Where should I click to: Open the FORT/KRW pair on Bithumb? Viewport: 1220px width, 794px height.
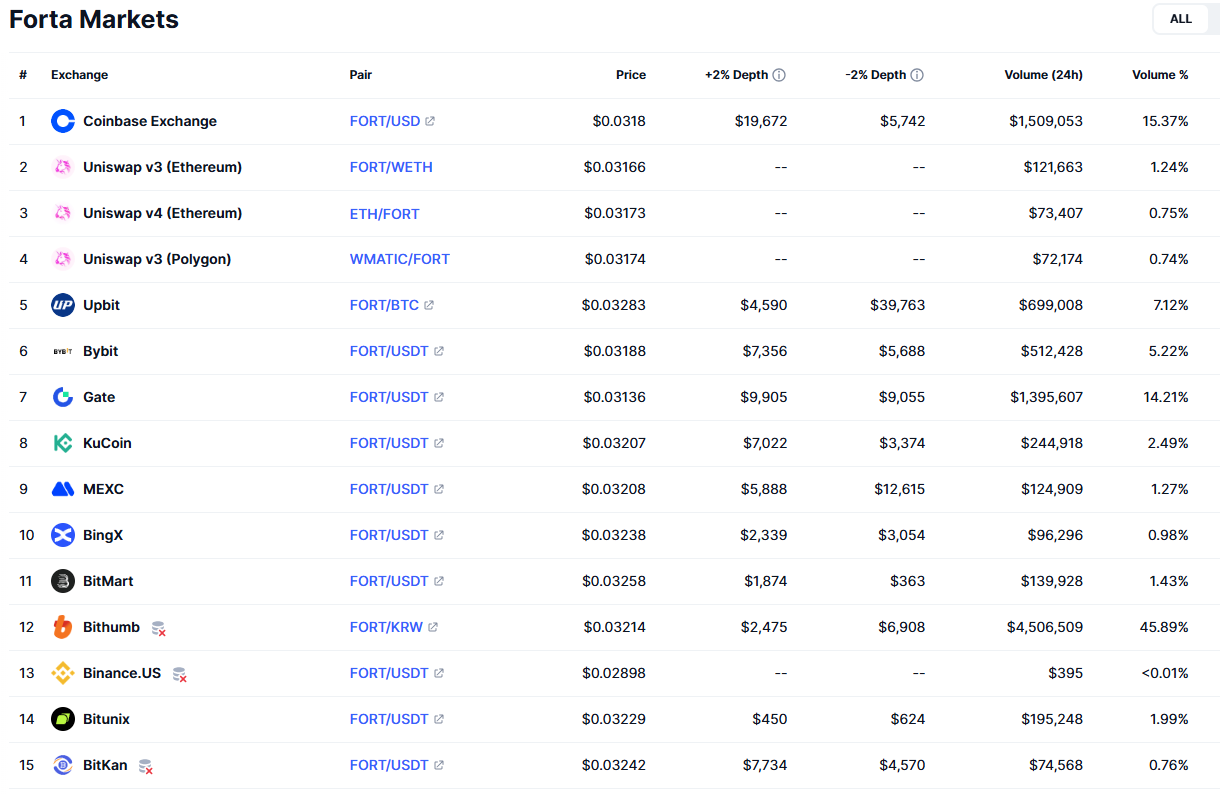click(386, 627)
